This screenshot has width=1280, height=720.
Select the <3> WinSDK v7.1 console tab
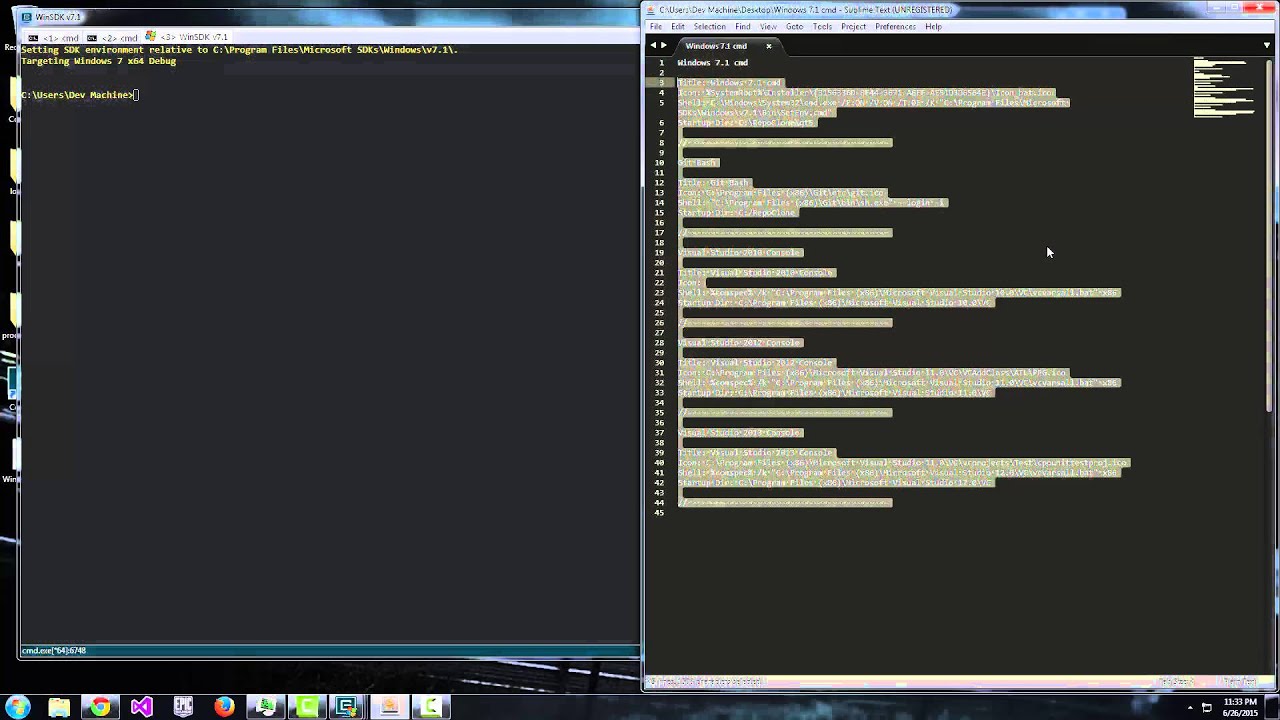187,37
